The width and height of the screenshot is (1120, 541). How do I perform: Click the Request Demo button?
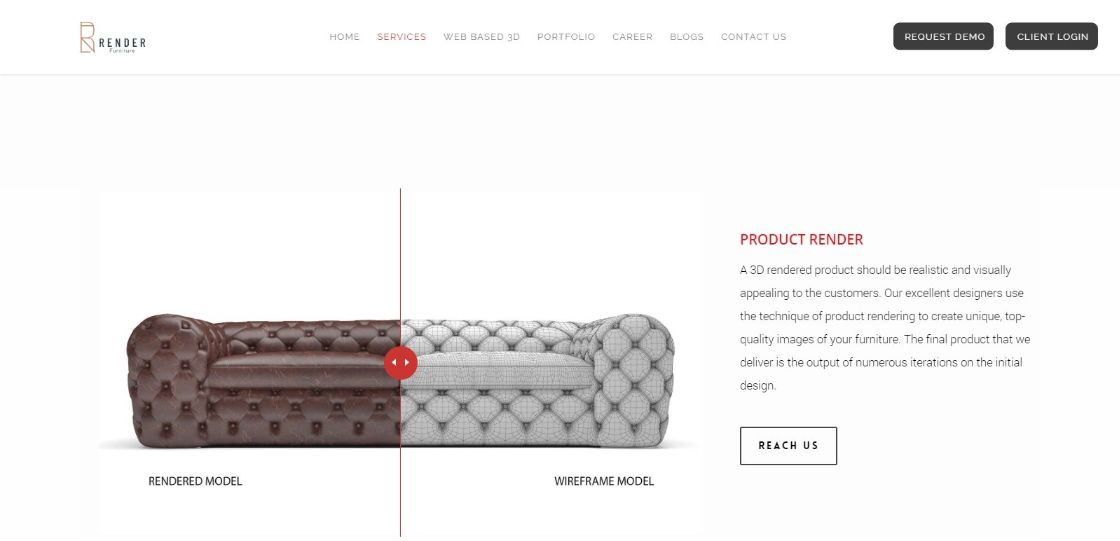point(943,36)
